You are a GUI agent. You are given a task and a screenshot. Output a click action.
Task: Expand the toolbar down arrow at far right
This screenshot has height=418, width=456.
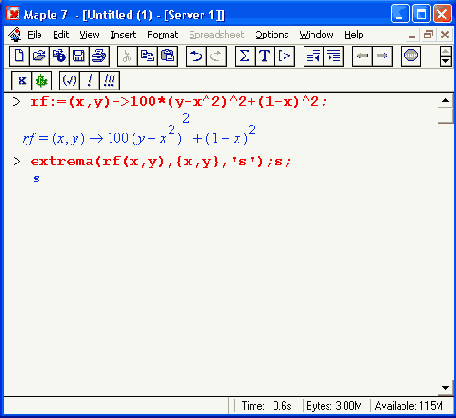click(x=446, y=61)
